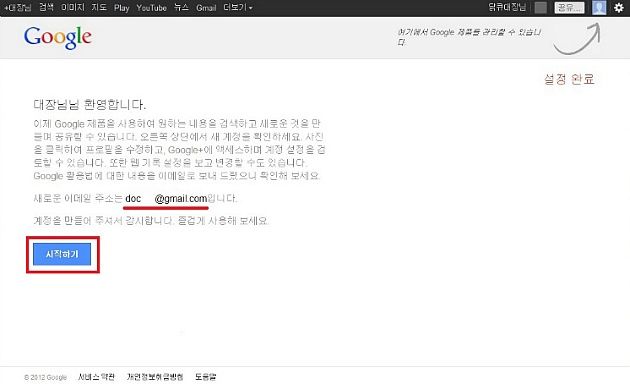Click the 대장님님 환영합니다 heading

tap(89, 105)
